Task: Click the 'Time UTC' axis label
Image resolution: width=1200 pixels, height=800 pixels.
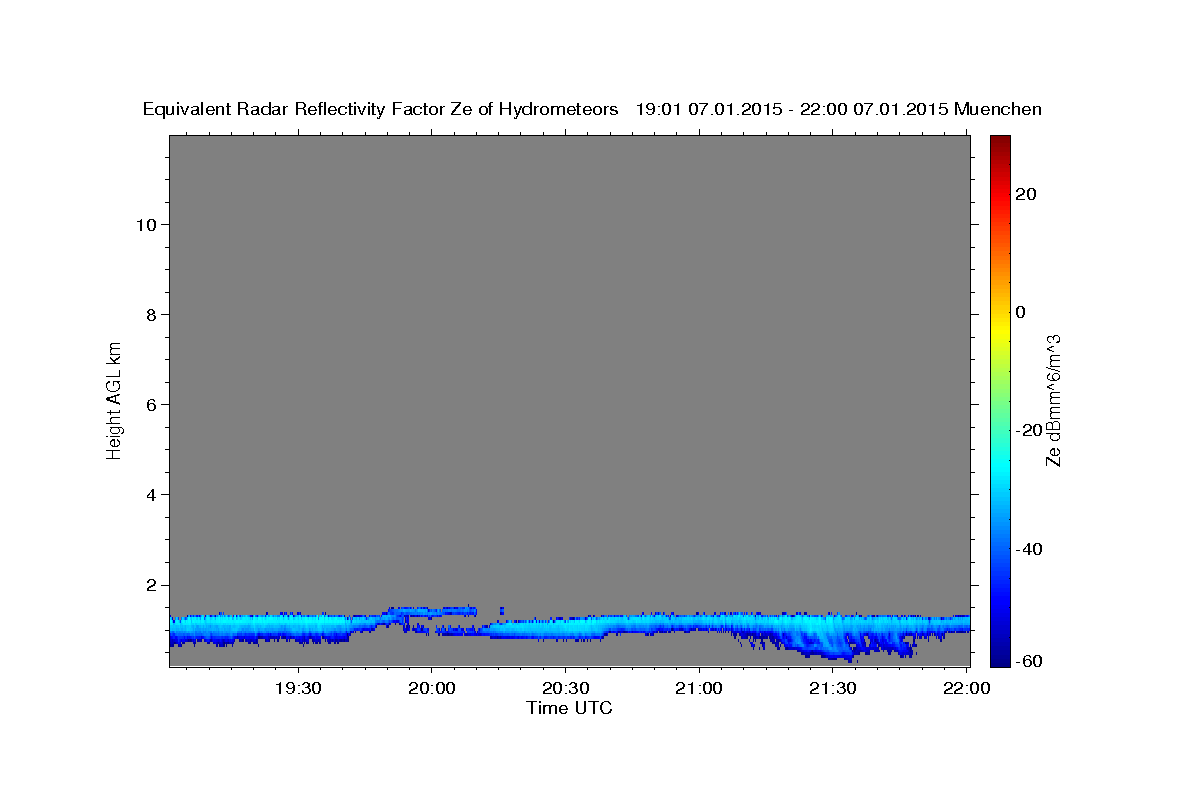Action: [569, 708]
